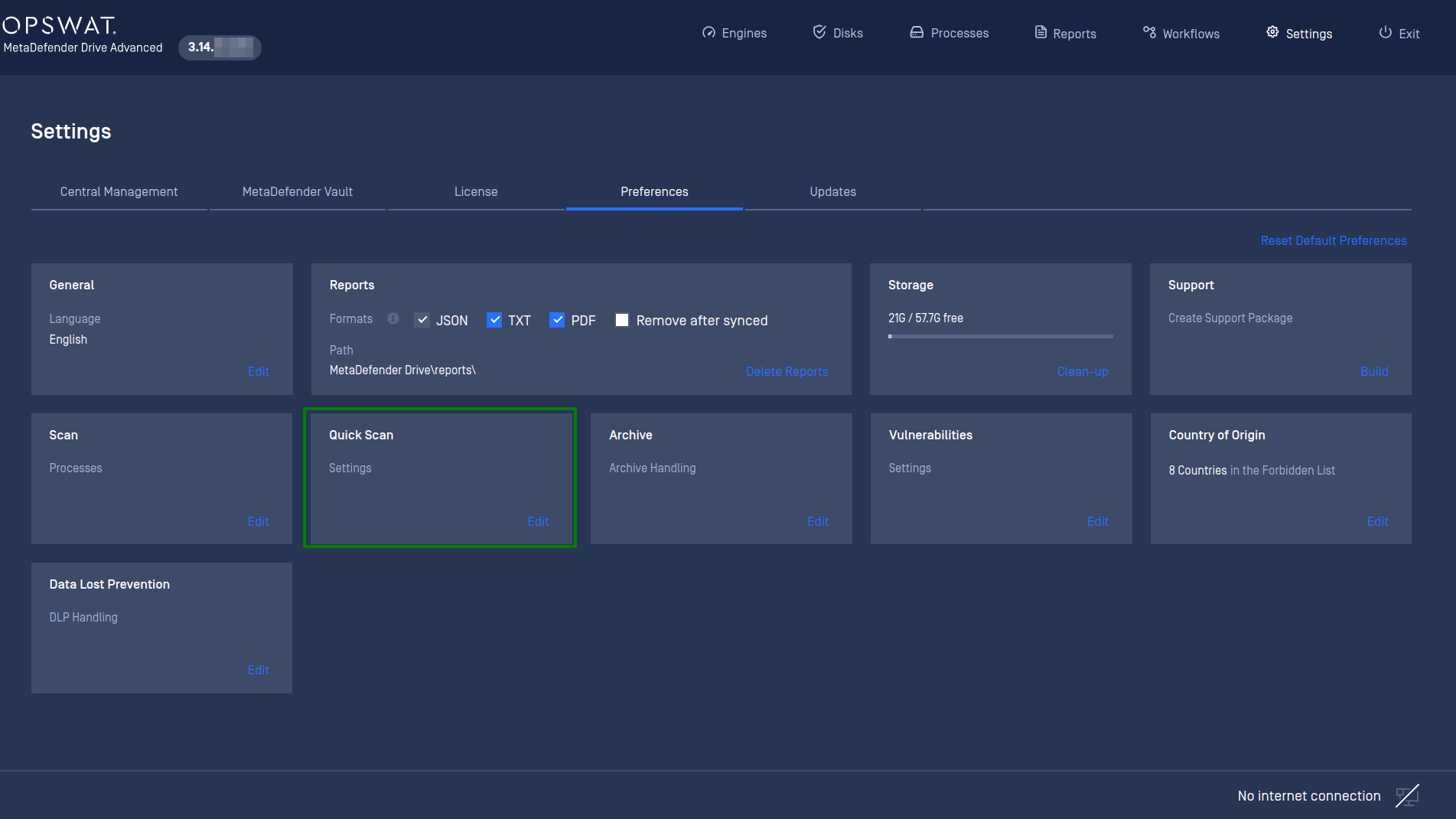Click Delete Reports link
The height and width of the screenshot is (819, 1456).
pos(787,371)
